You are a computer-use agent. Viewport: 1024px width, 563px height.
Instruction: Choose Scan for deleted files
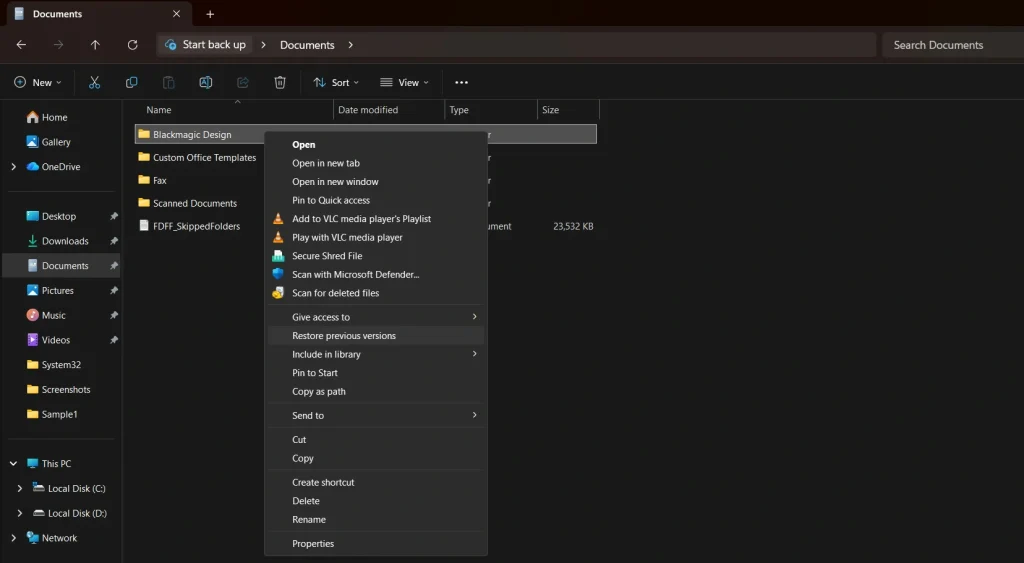click(376, 293)
